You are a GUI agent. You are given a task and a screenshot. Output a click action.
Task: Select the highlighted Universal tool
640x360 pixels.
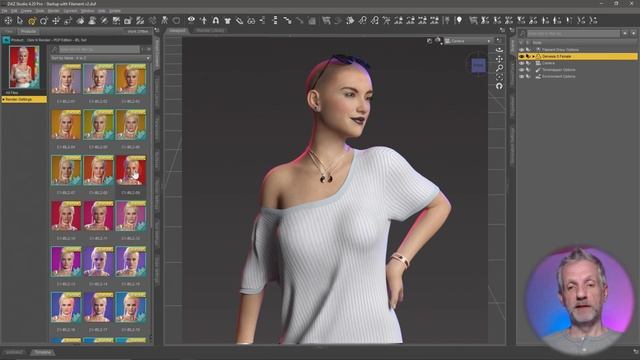pos(32,20)
